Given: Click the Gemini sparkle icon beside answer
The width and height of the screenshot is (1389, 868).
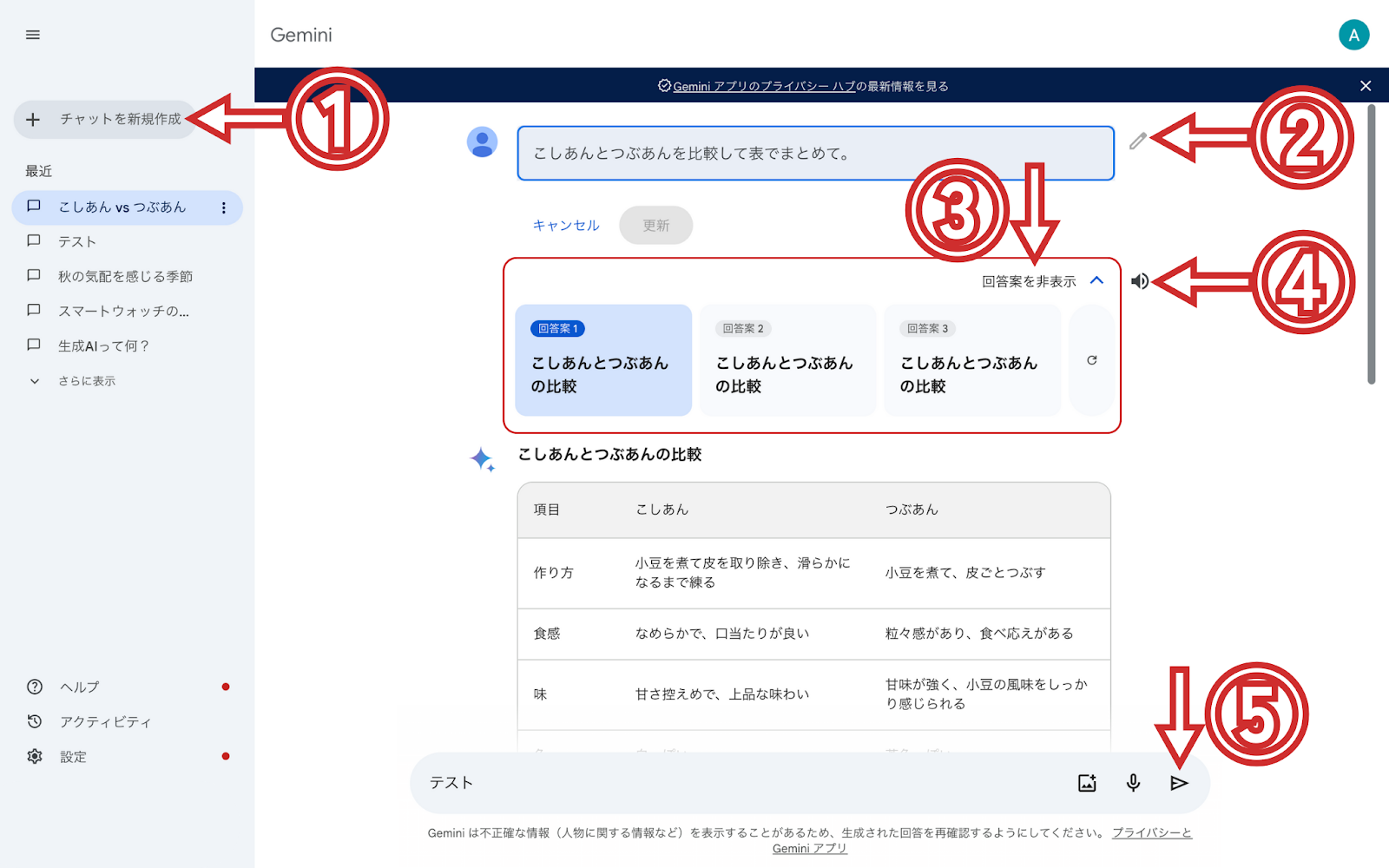Looking at the screenshot, I should coord(483,459).
